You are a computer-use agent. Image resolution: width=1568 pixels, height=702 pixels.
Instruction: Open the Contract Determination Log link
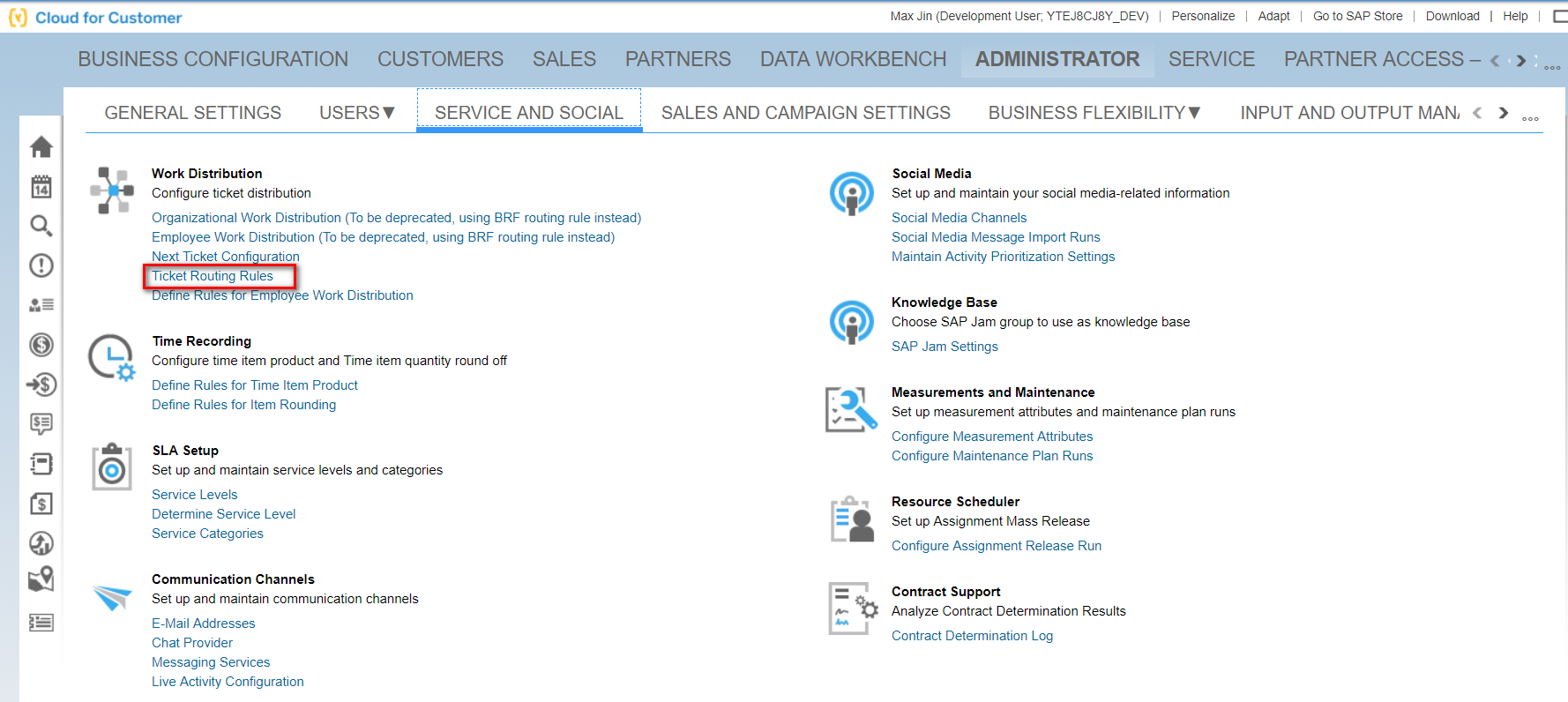[x=972, y=636]
